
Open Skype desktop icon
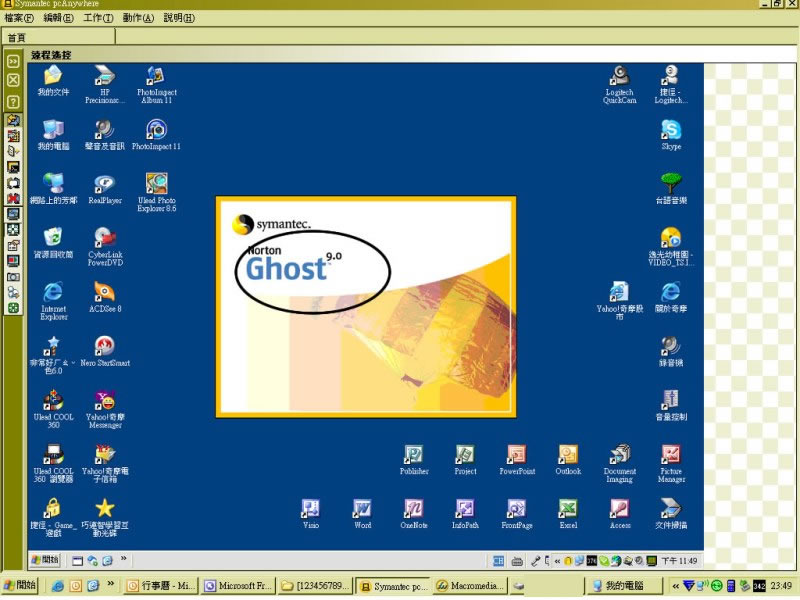coord(671,135)
